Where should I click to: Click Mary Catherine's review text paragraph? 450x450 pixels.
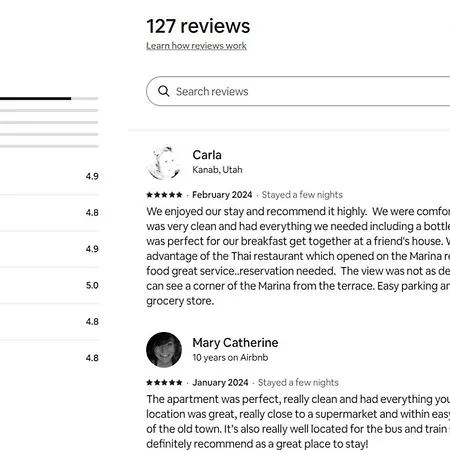pos(298,421)
